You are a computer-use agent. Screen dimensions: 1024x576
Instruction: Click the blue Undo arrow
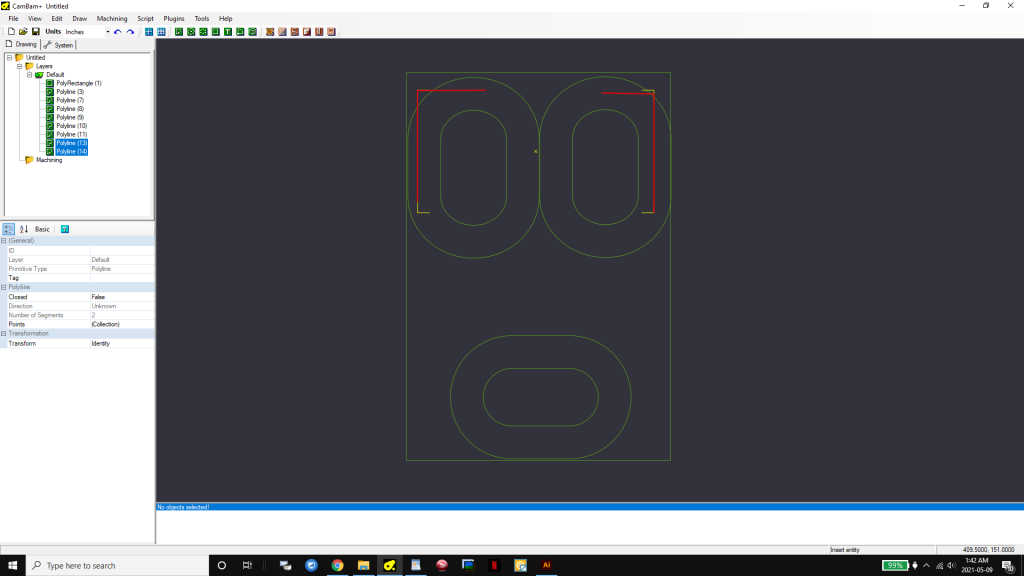118,31
